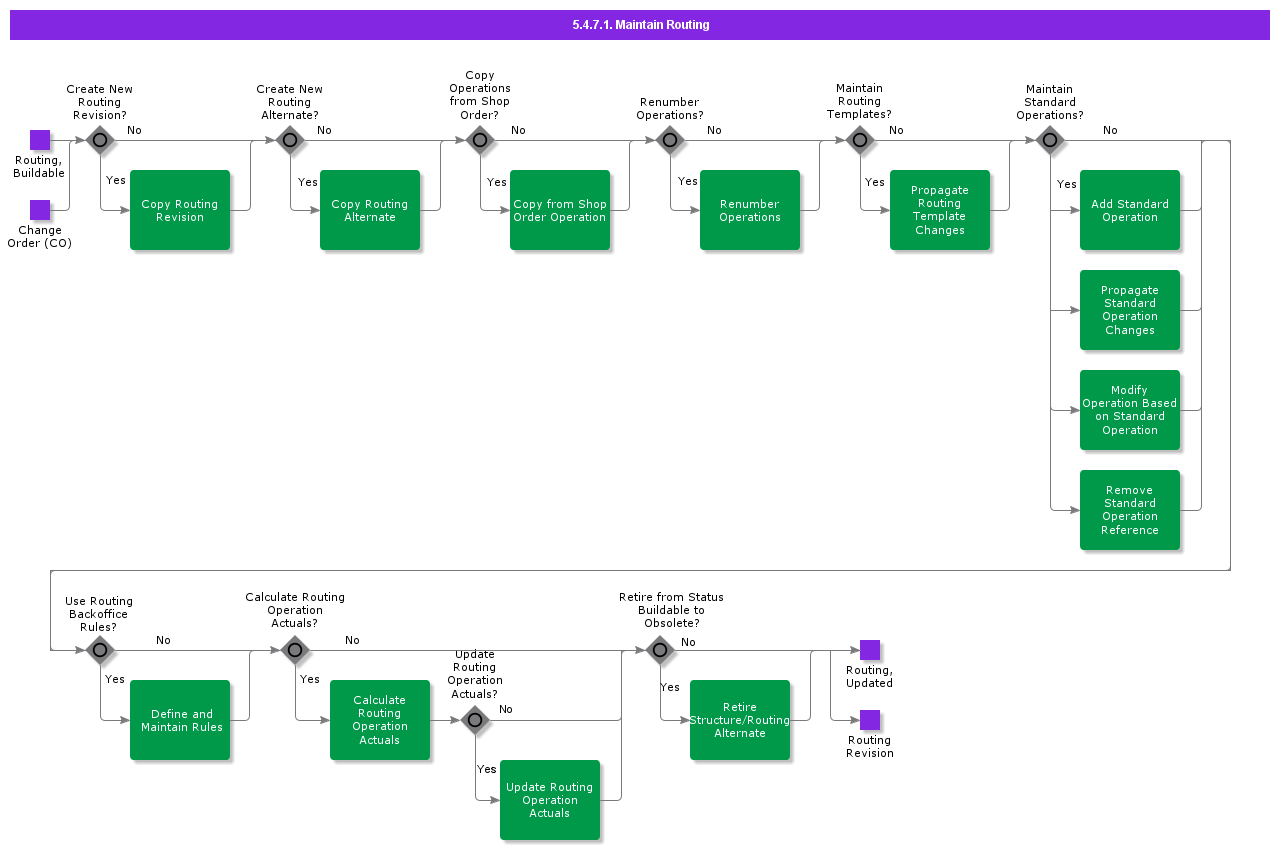Open the Add Standard Operation activity

(x=1130, y=210)
